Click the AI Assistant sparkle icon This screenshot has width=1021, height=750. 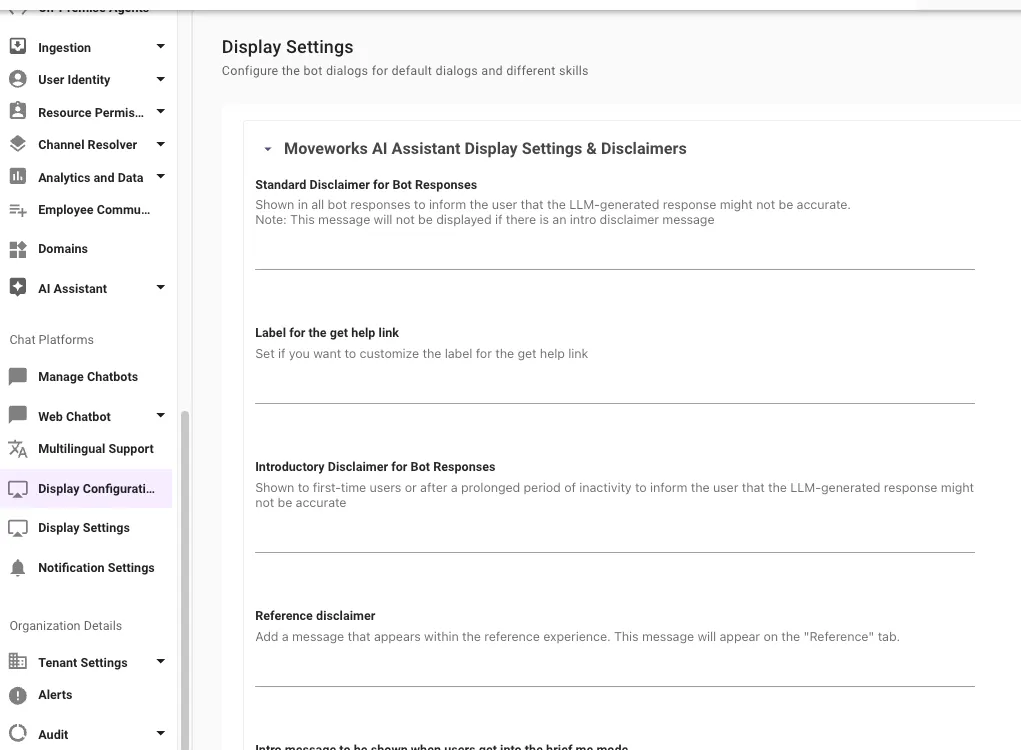click(x=18, y=287)
